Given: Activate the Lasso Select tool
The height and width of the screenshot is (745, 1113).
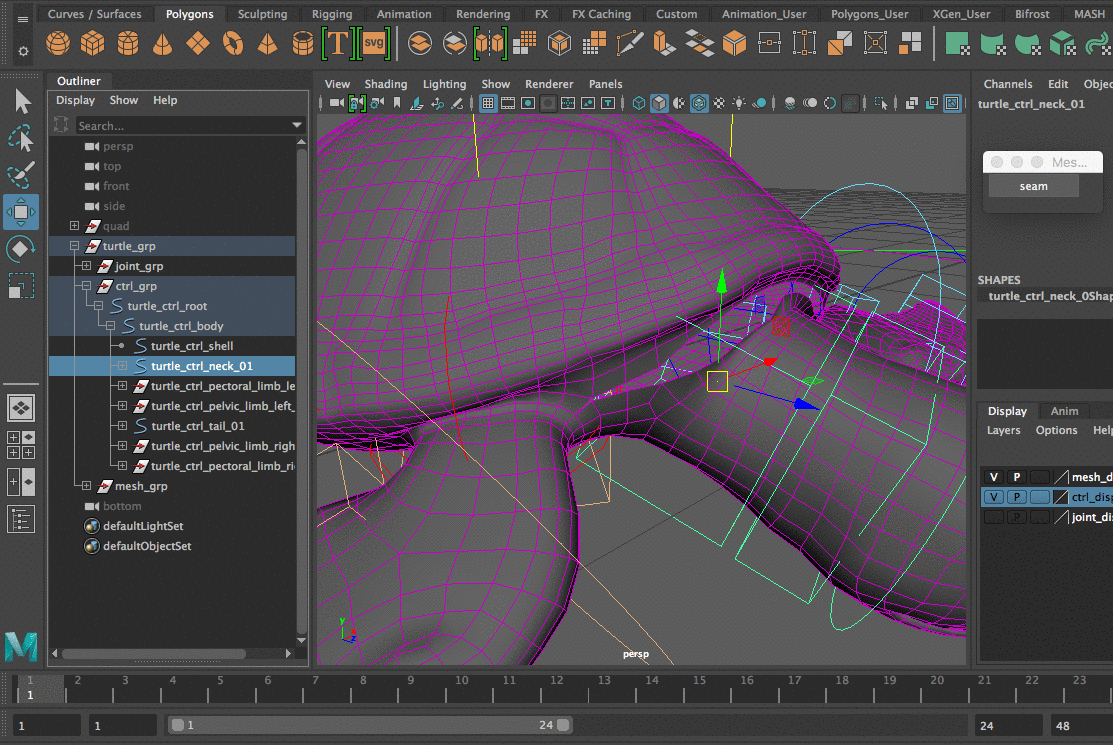Looking at the screenshot, I should [x=21, y=138].
